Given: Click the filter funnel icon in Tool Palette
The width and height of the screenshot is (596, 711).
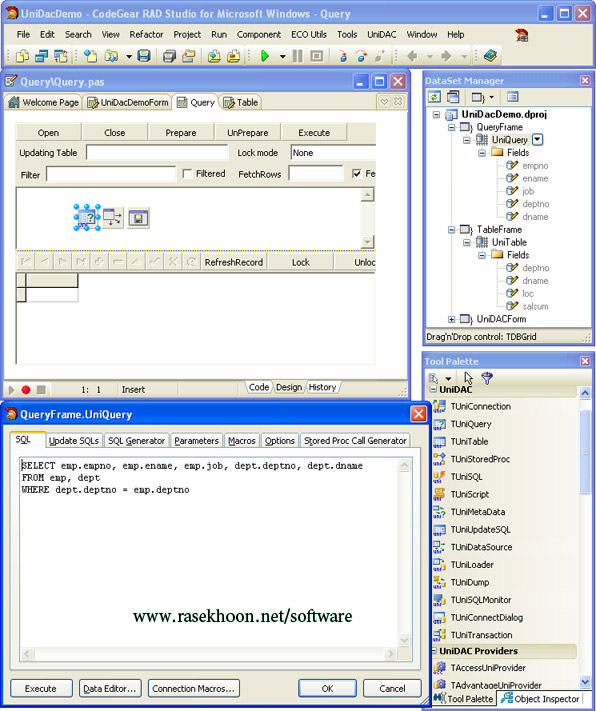Looking at the screenshot, I should click(x=487, y=378).
